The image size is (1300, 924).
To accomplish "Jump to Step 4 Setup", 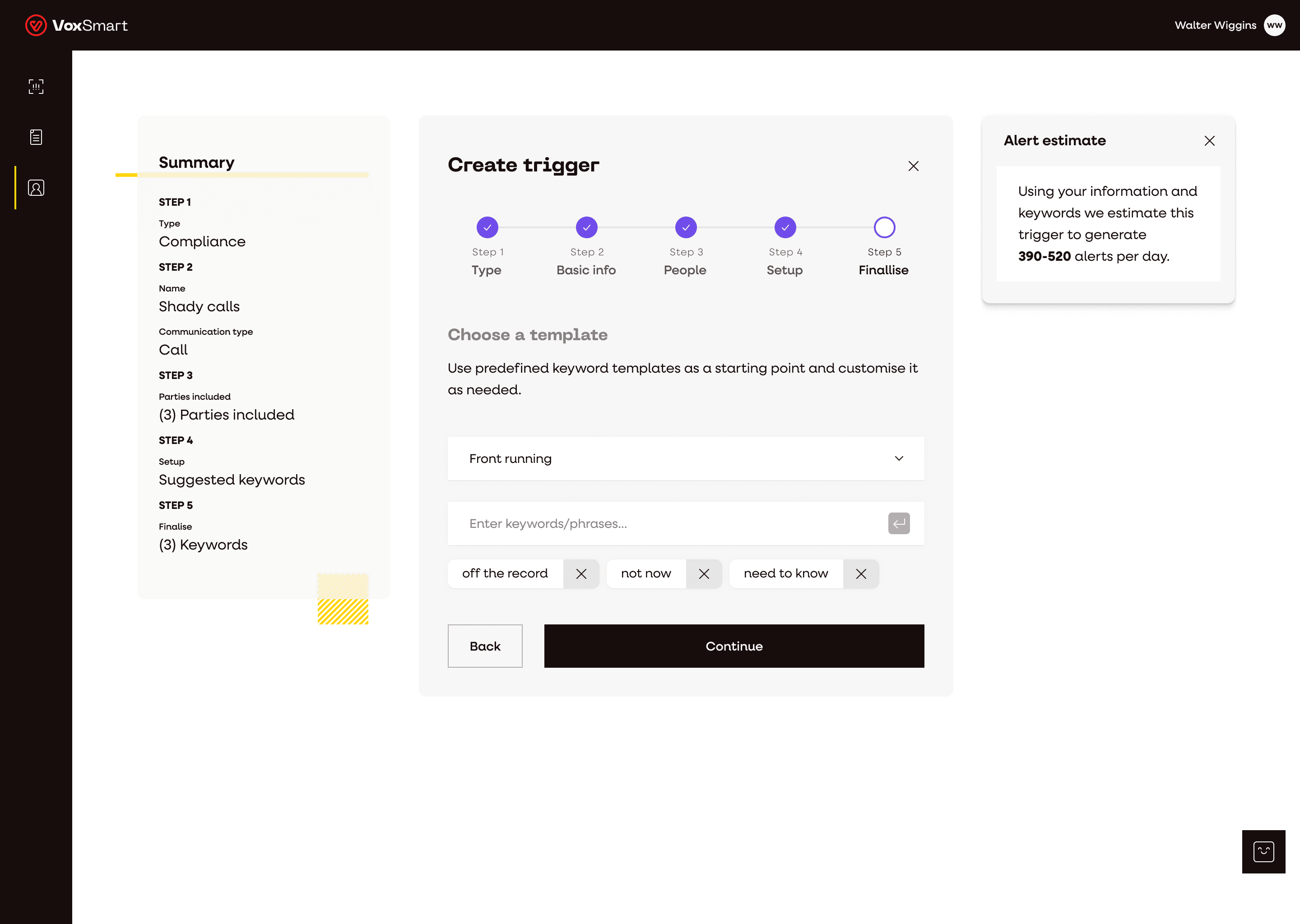I will [785, 227].
